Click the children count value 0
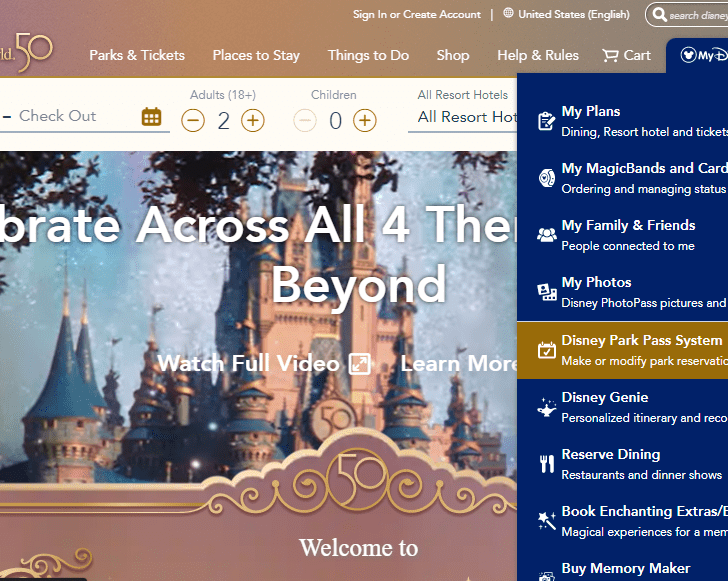Screen dimensions: 728x581 [x=335, y=121]
